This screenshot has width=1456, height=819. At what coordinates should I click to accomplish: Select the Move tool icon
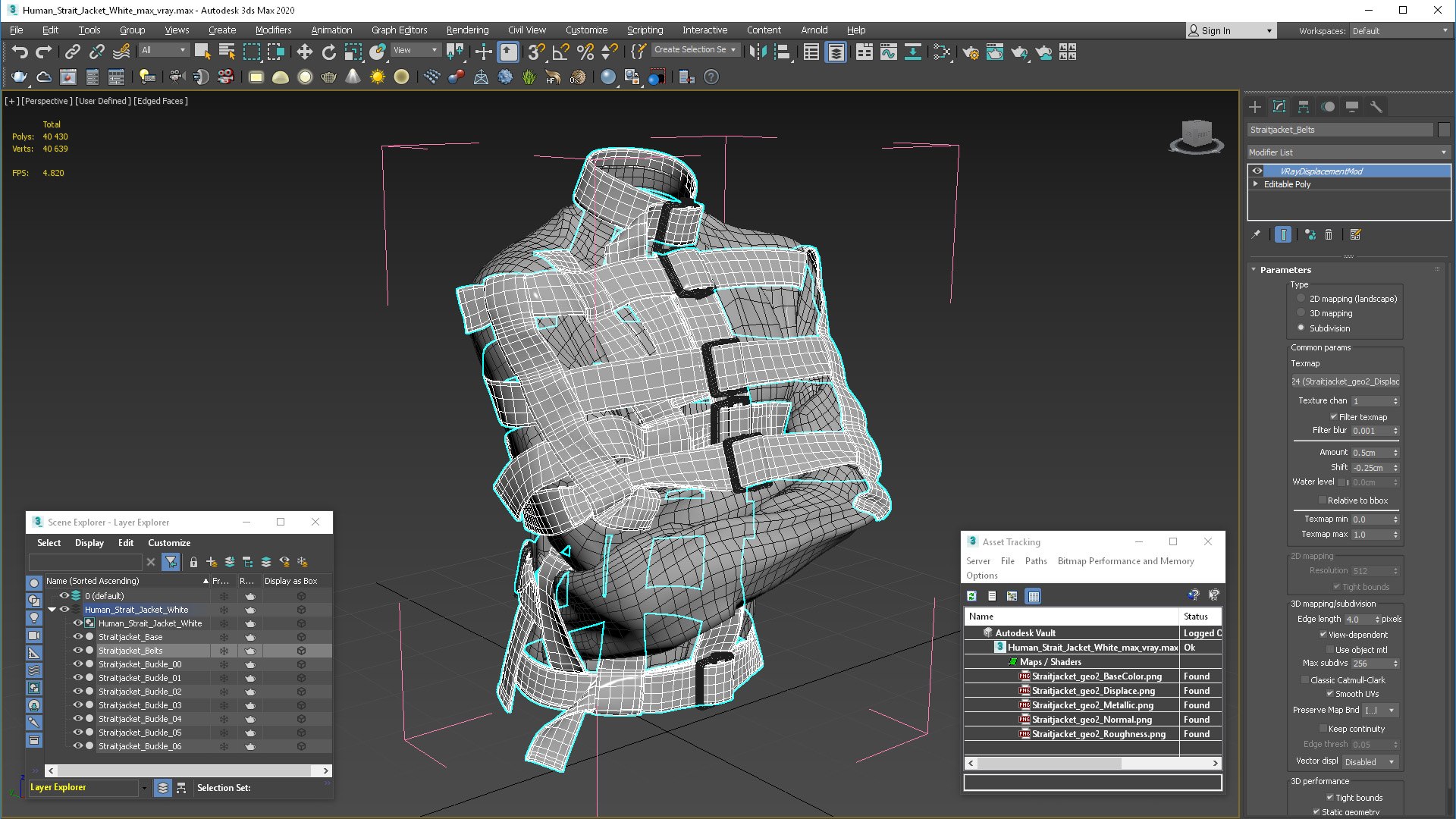tap(304, 52)
